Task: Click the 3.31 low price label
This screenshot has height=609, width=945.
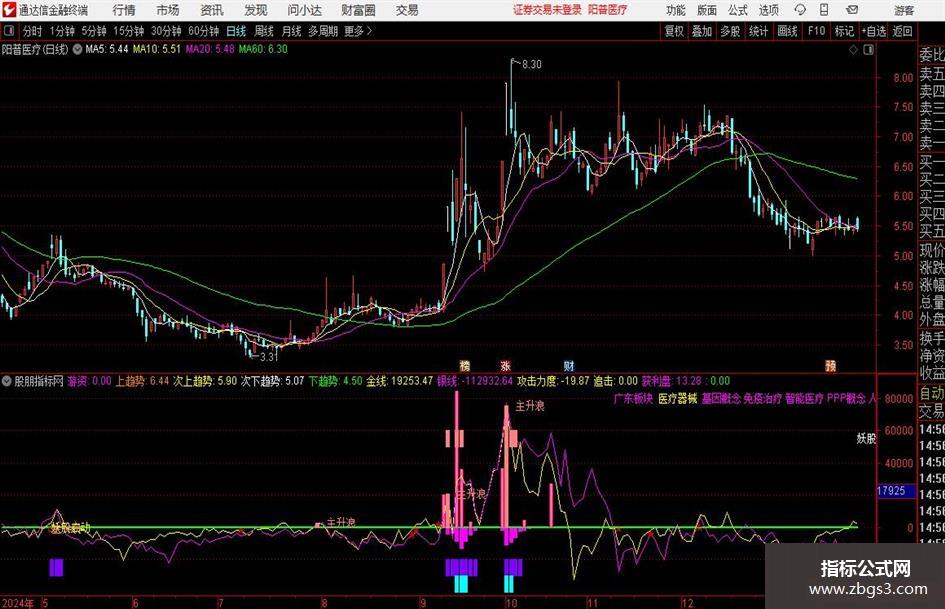Action: tap(269, 357)
